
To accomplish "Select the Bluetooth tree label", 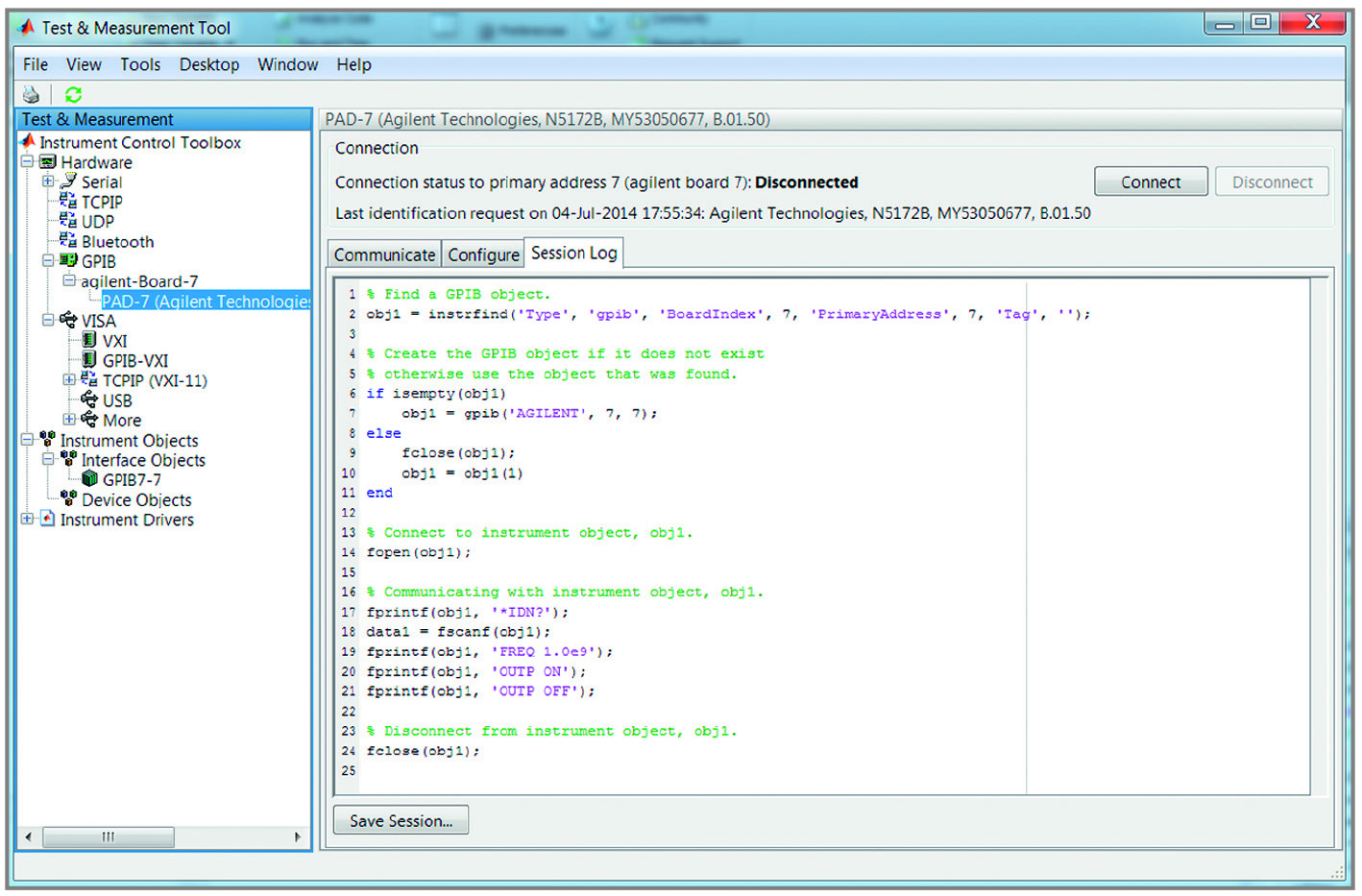I will [x=117, y=241].
